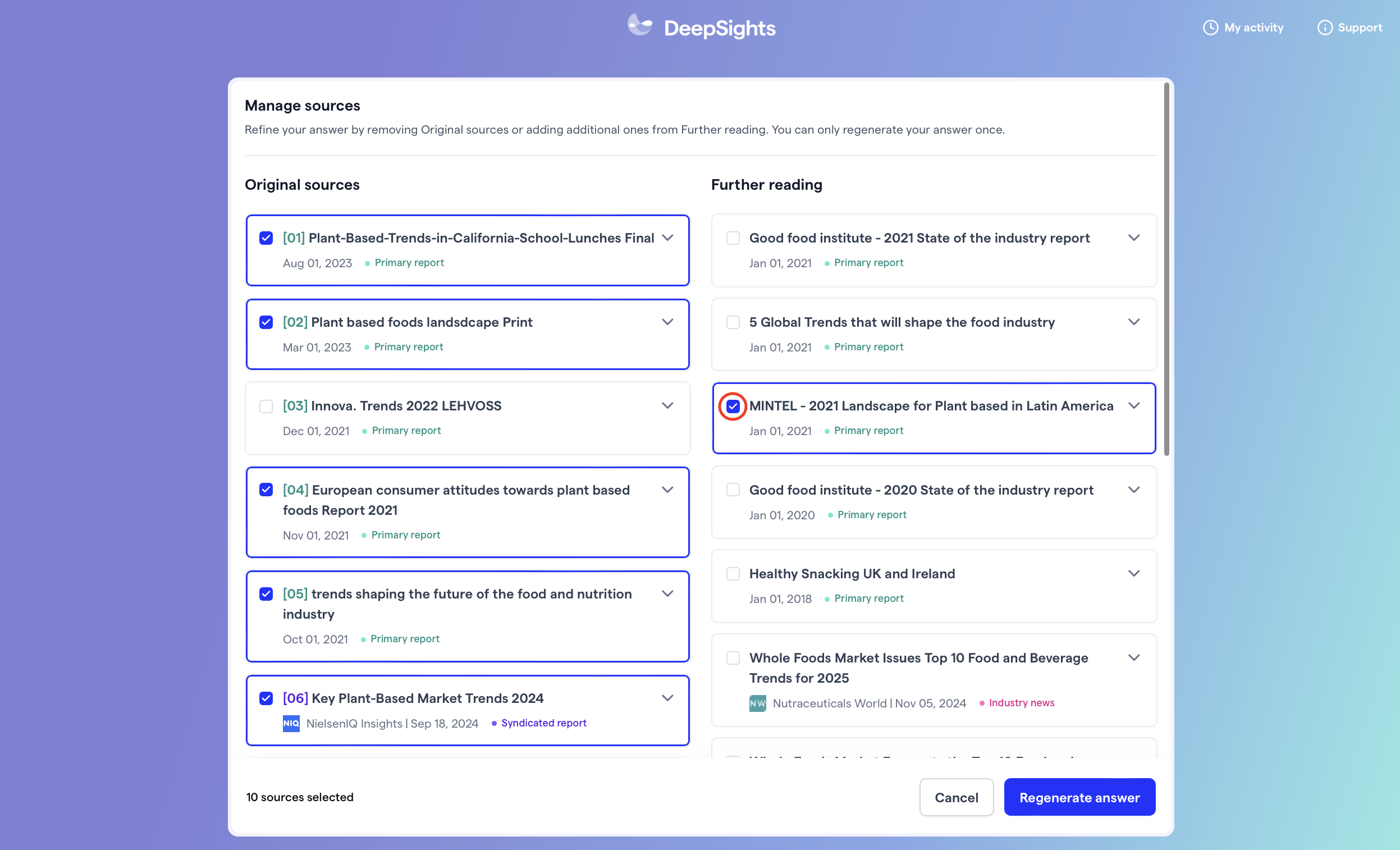Expand source 01 Plant-Based-Trends-in-California details
The height and width of the screenshot is (850, 1400).
[x=667, y=237]
